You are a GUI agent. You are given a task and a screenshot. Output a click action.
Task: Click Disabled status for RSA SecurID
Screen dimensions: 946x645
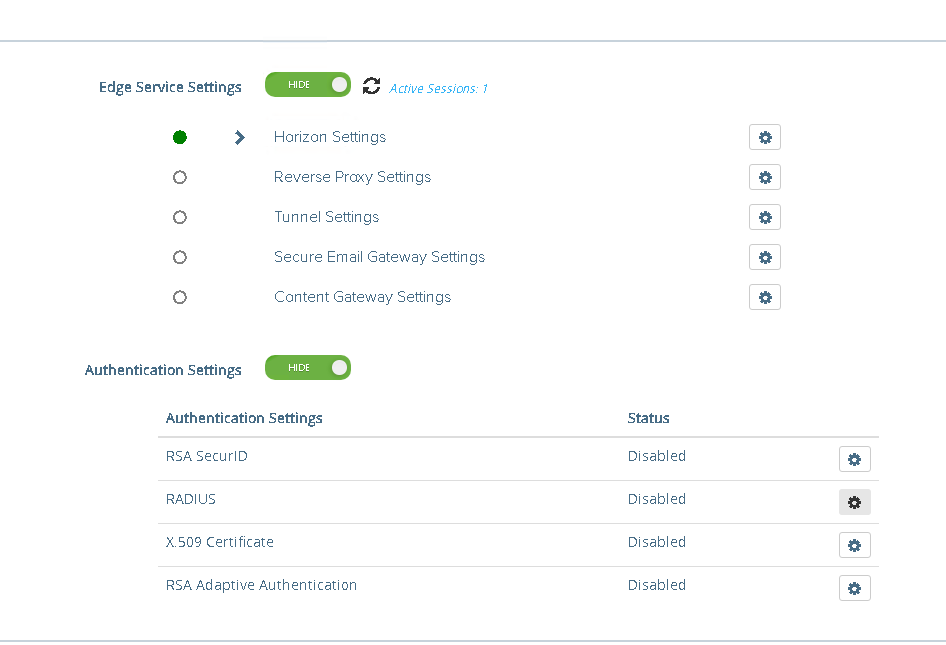656,456
